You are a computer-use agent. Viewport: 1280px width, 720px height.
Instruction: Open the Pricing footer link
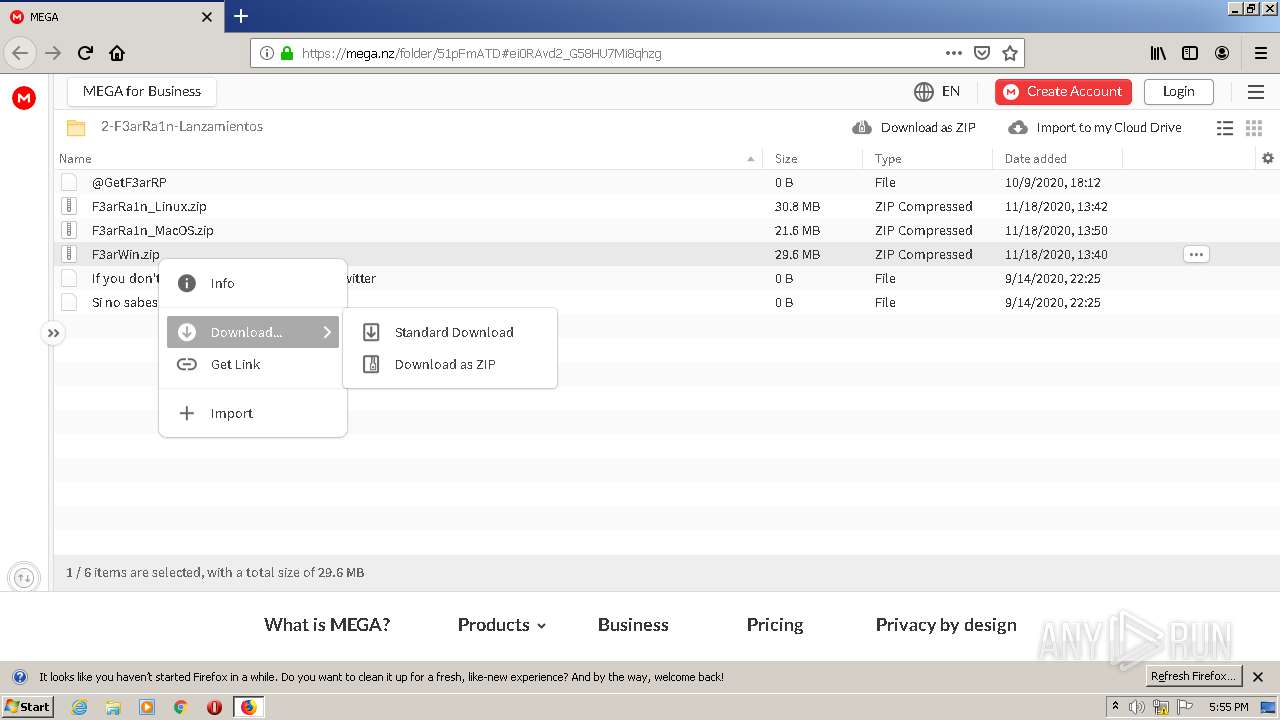775,625
